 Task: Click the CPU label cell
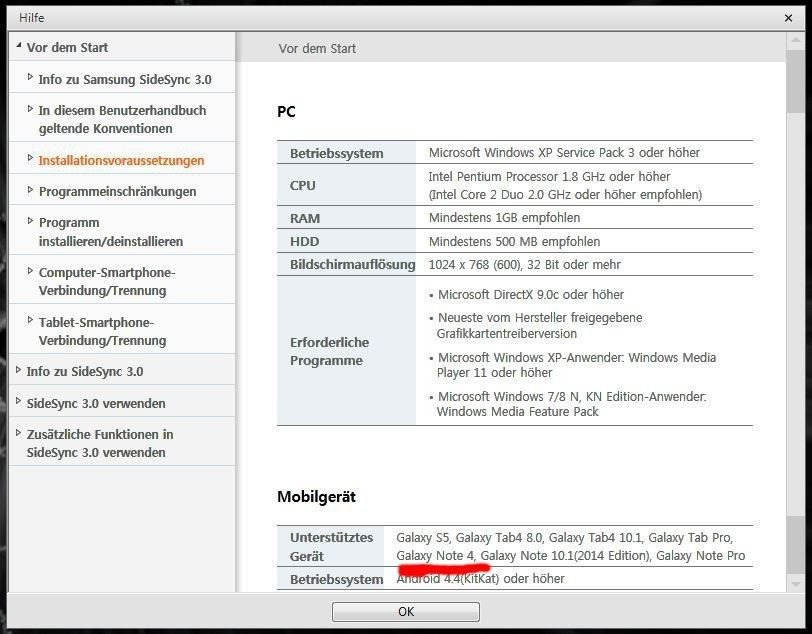pyautogui.click(x=346, y=185)
